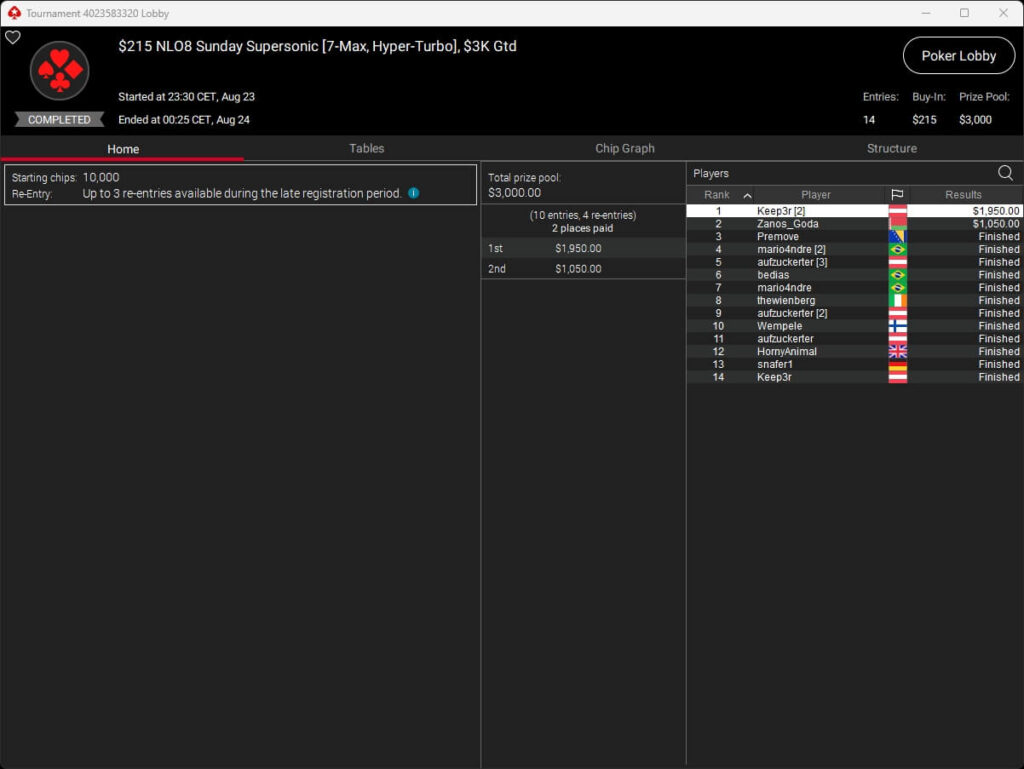Click the tournament title text
This screenshot has width=1024, height=769.
click(317, 46)
